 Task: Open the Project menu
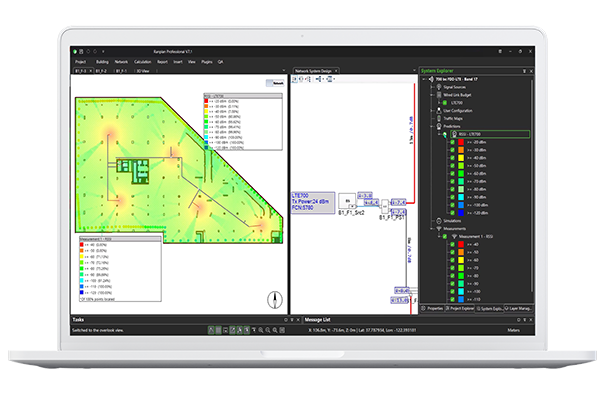pyautogui.click(x=81, y=62)
